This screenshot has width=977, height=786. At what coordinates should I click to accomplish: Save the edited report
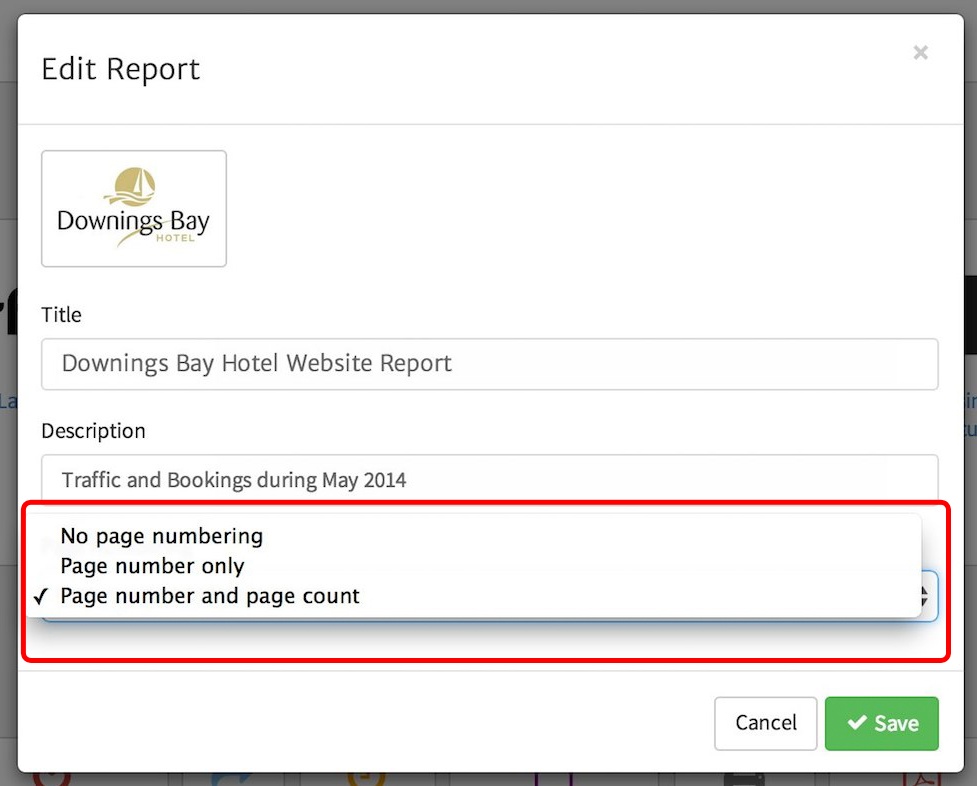click(x=881, y=723)
